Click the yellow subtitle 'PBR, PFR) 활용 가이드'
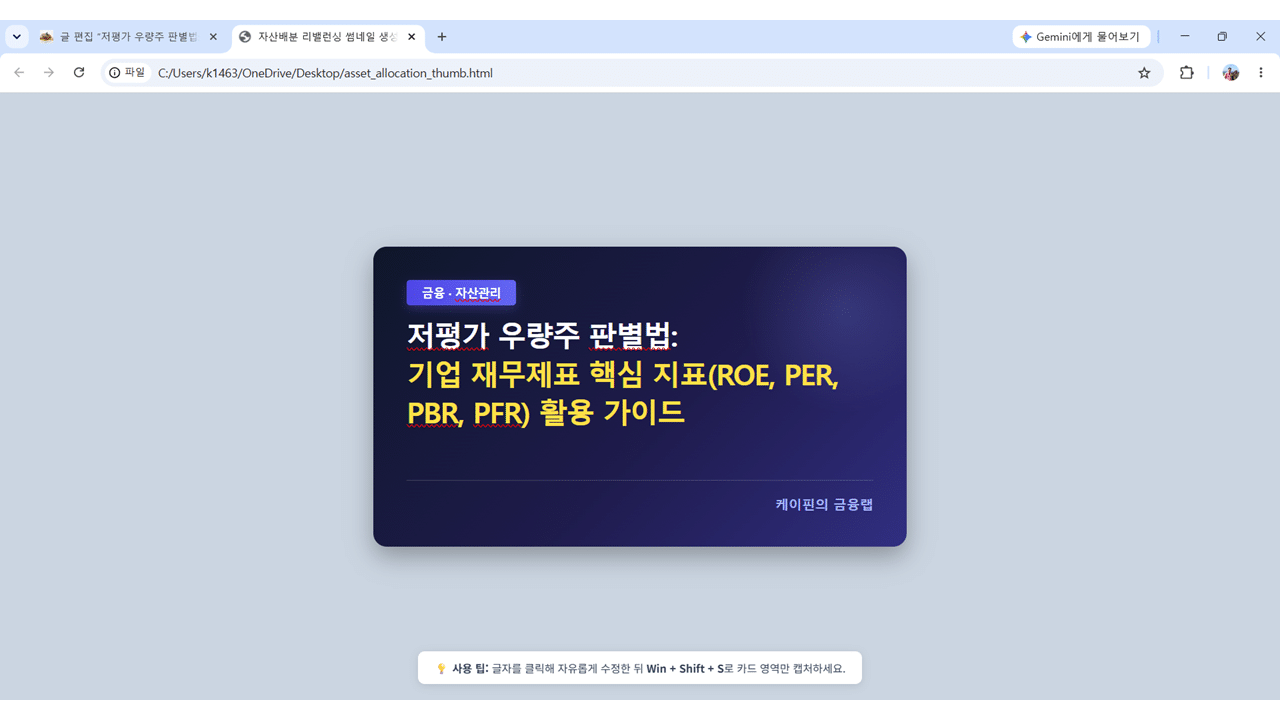 (x=546, y=412)
